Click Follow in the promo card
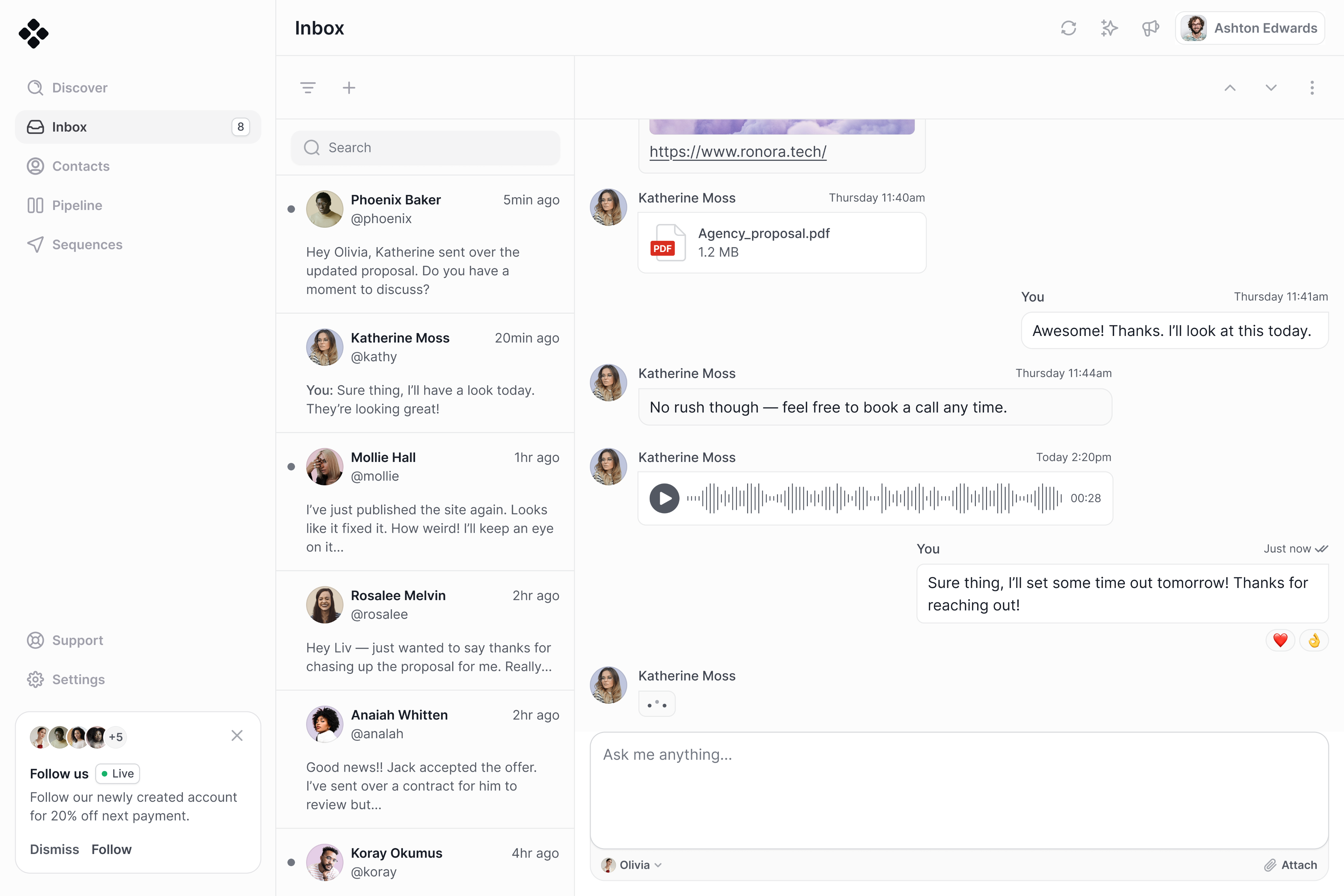The image size is (1344, 896). pyautogui.click(x=112, y=849)
